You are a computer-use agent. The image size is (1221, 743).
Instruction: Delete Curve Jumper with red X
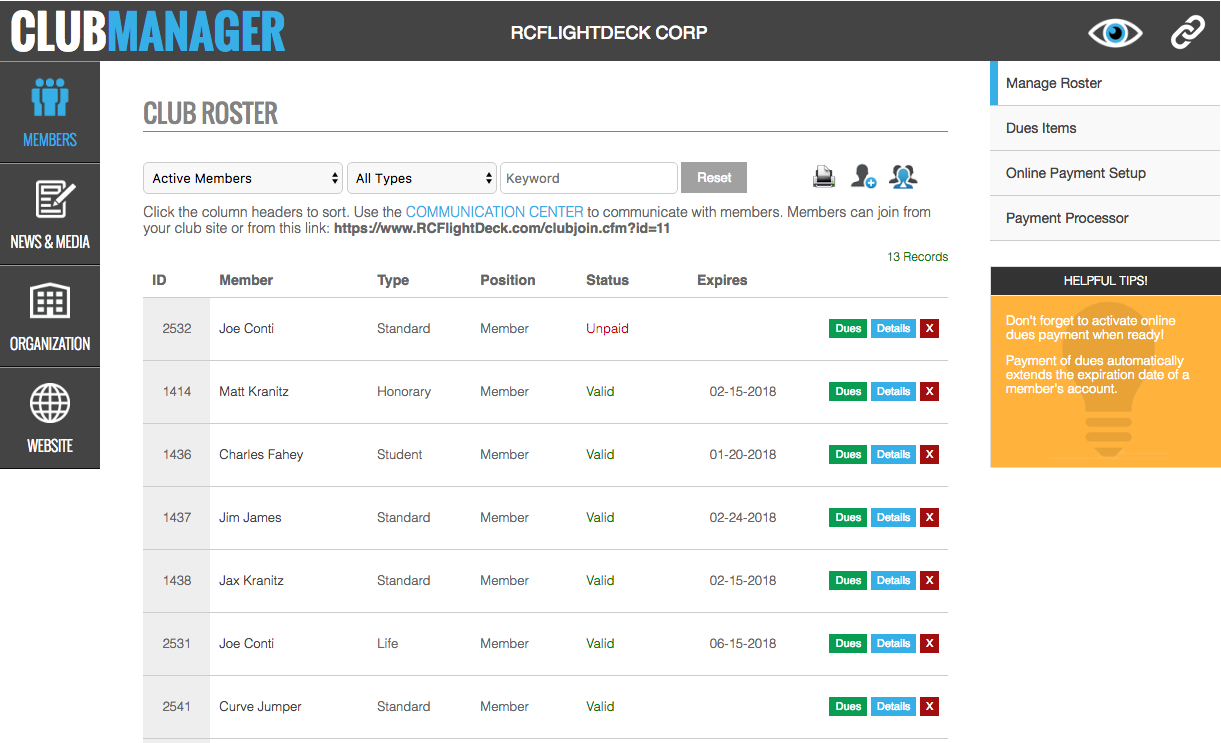click(x=929, y=706)
